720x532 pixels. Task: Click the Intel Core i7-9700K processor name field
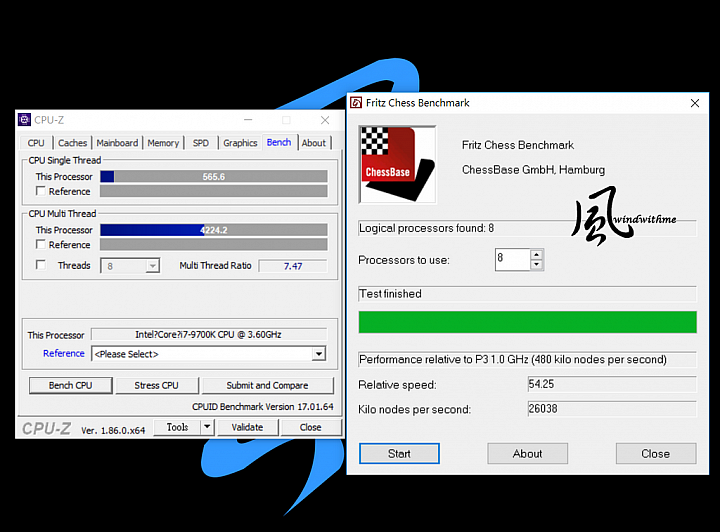pos(209,334)
